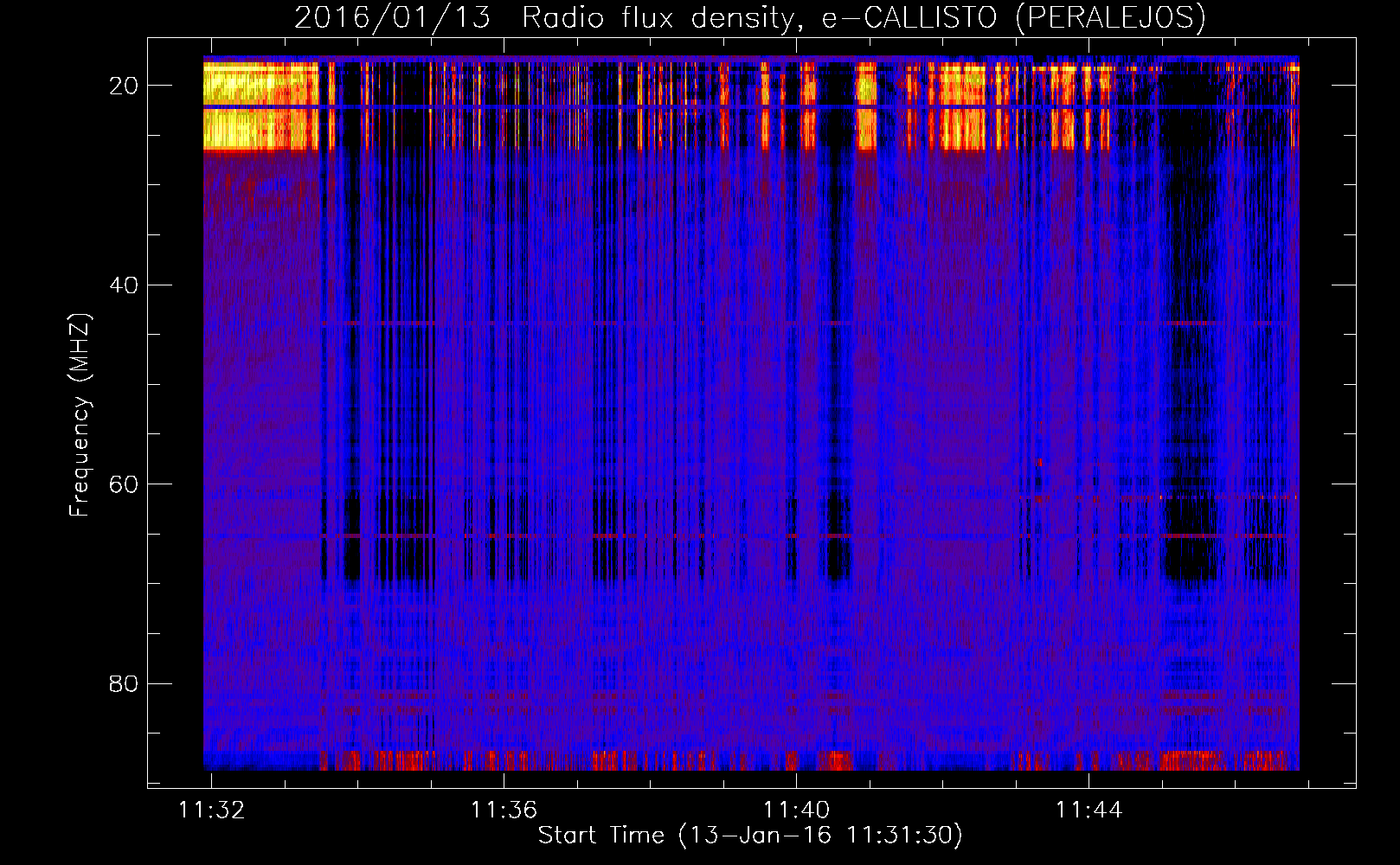Click the 40 frequency tick label
The width and height of the screenshot is (1400, 865).
125,285
